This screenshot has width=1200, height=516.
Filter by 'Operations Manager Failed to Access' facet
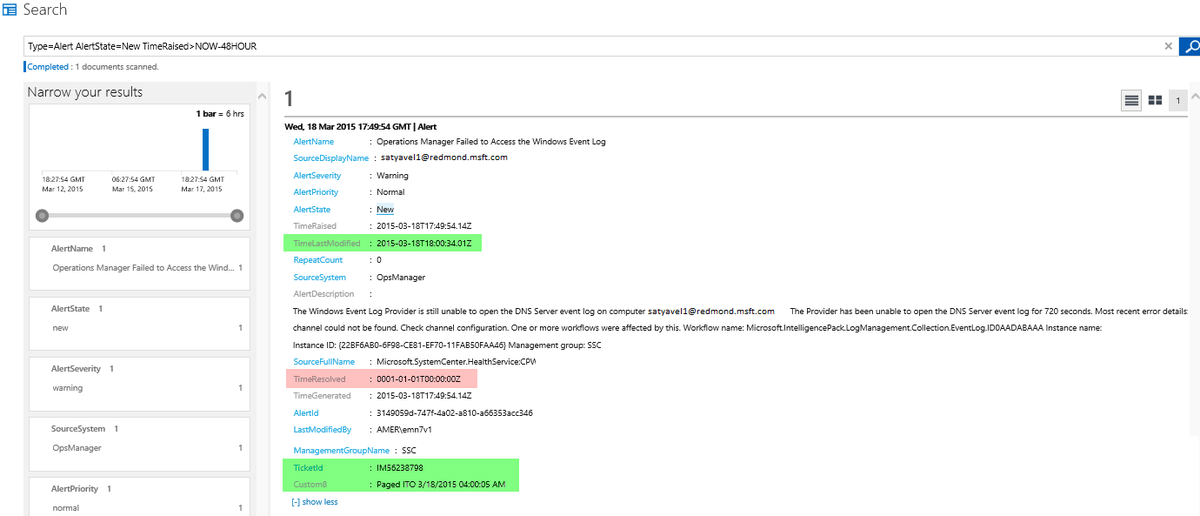[x=142, y=268]
